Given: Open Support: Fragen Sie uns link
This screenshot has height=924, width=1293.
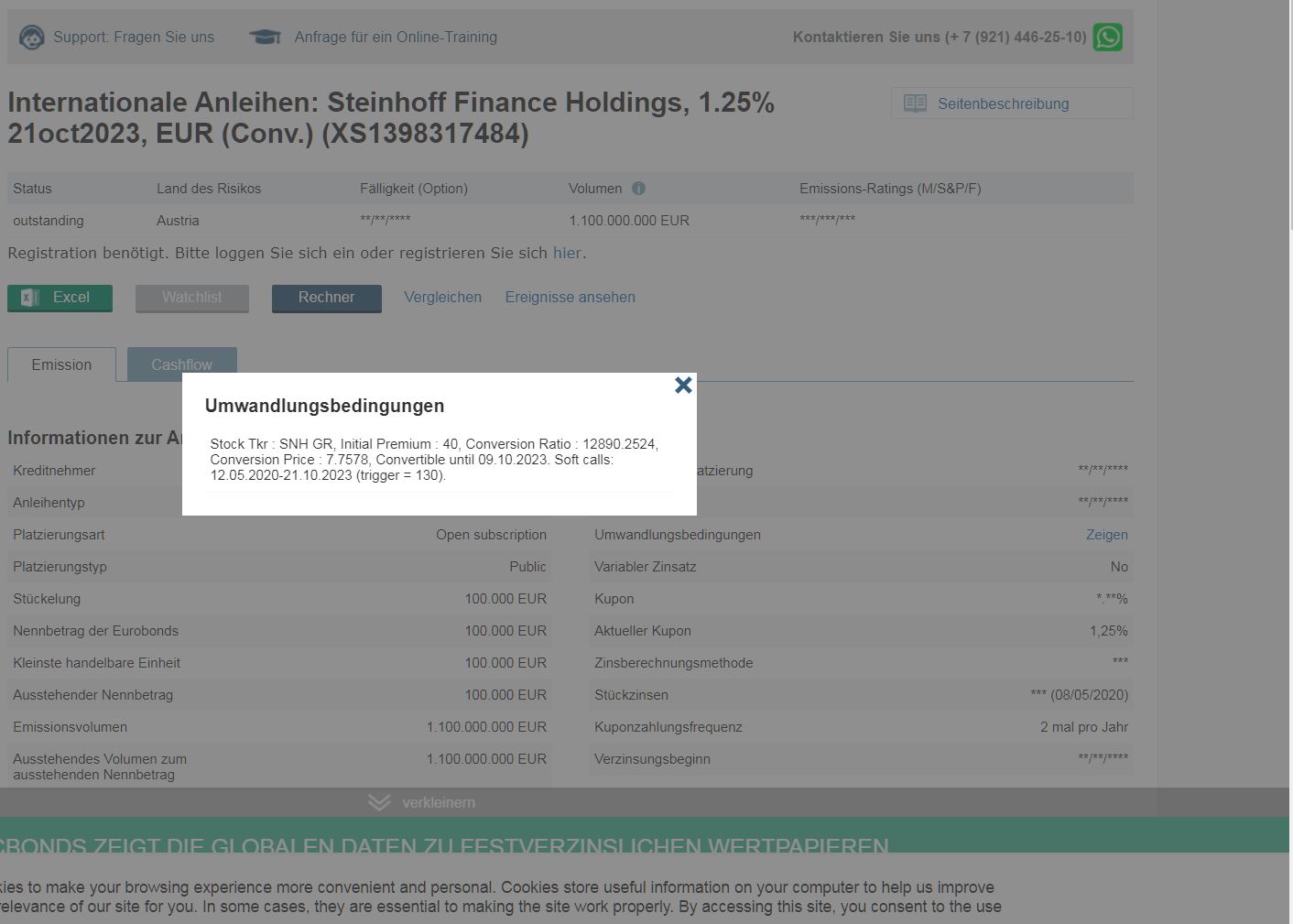Looking at the screenshot, I should tap(134, 38).
